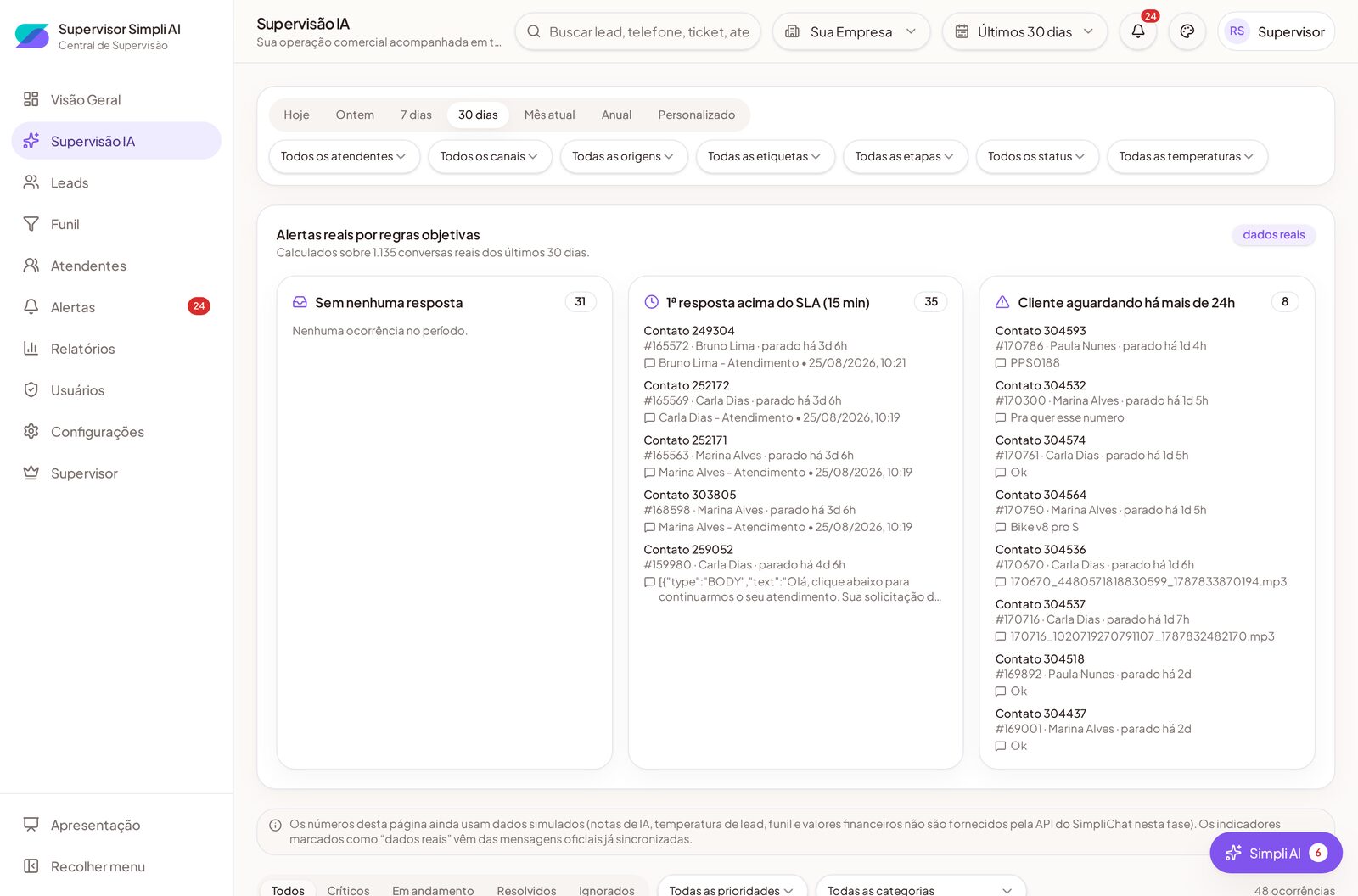Click the Críticos occurrences tab
Viewport: 1358px width, 896px height.
(x=348, y=890)
